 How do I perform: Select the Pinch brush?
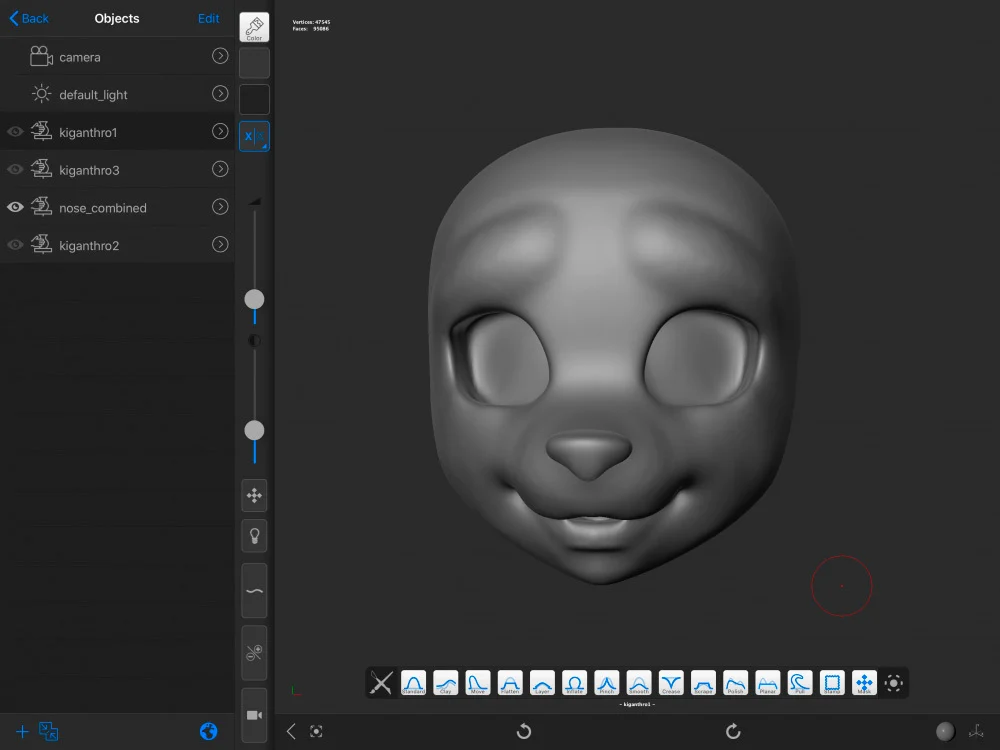605,683
